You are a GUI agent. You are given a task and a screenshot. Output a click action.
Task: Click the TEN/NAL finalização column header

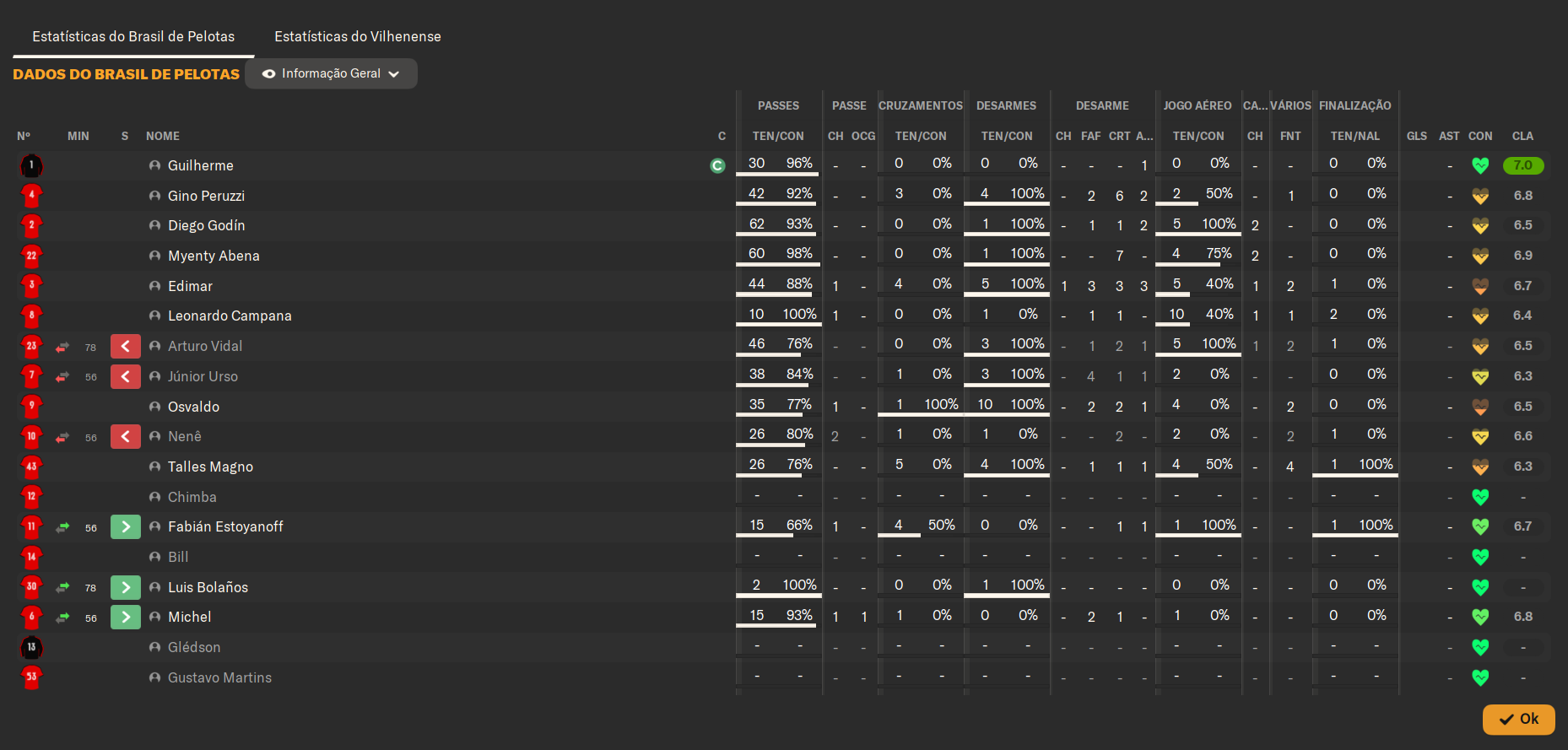coord(1355,136)
